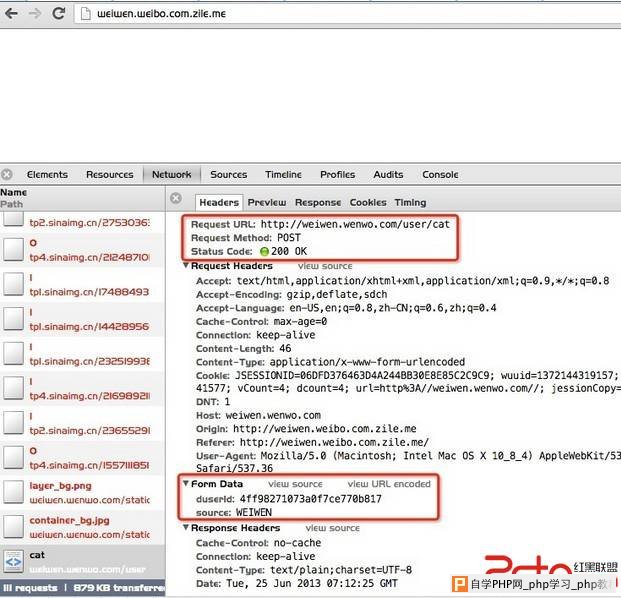
Task: Click thumbnail icon of layer_bg.png
Action: [13, 493]
